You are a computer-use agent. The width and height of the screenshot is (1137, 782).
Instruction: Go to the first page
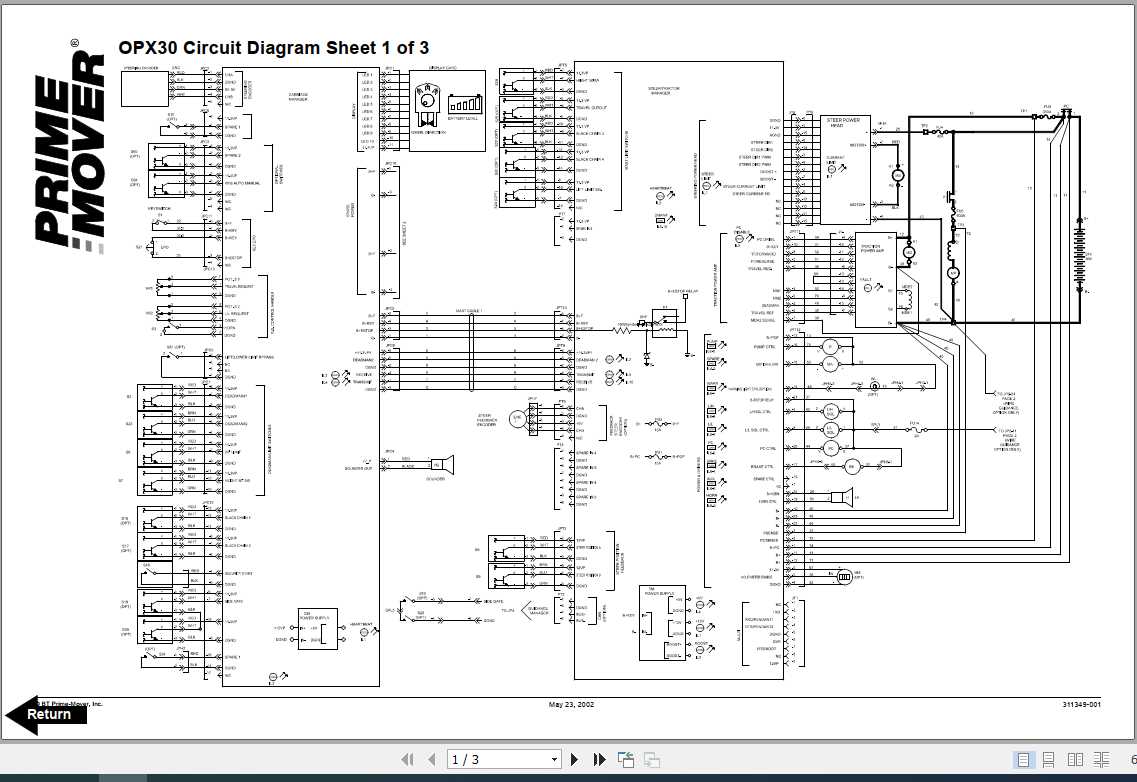point(408,760)
